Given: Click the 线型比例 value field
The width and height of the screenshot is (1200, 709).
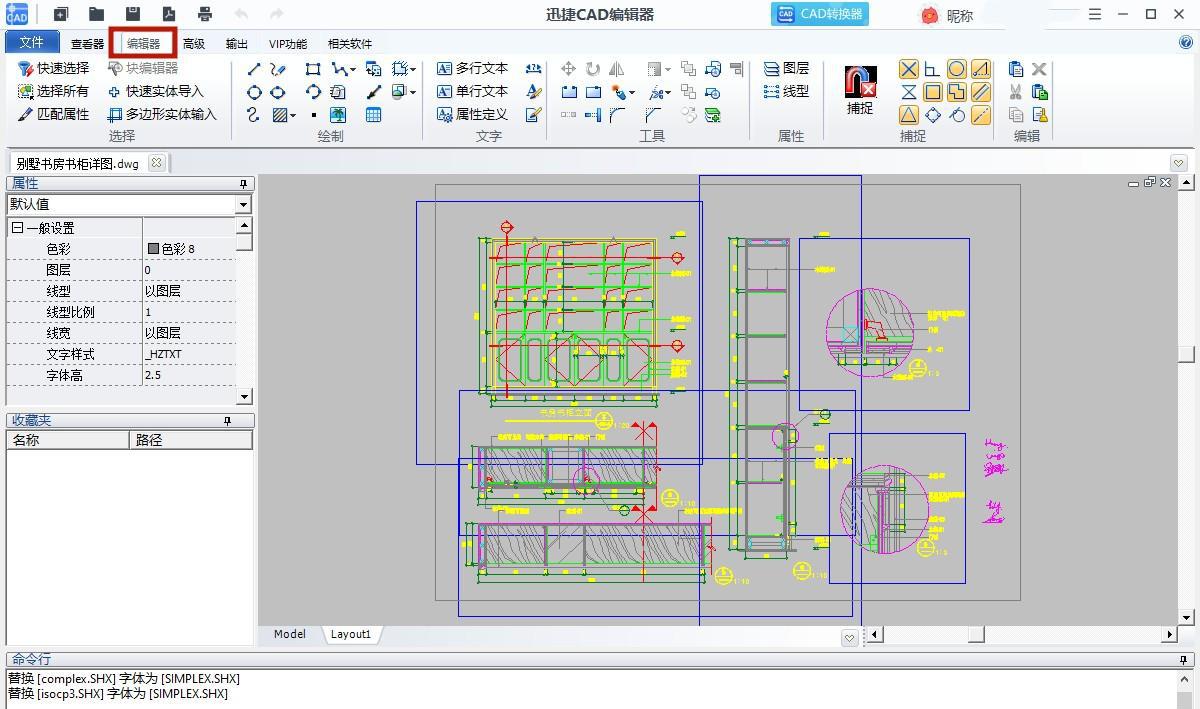Looking at the screenshot, I should (x=189, y=312).
